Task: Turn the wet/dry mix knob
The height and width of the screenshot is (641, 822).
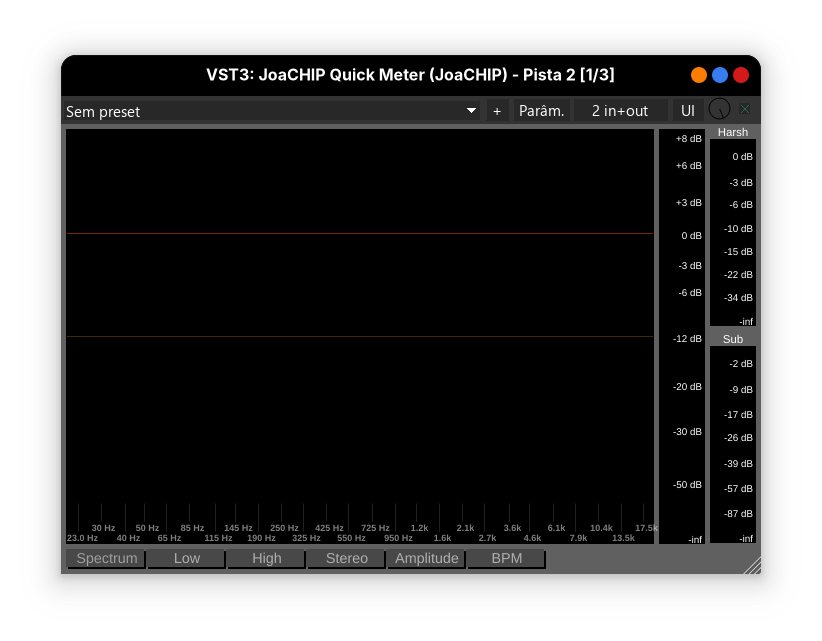Action: coord(719,109)
